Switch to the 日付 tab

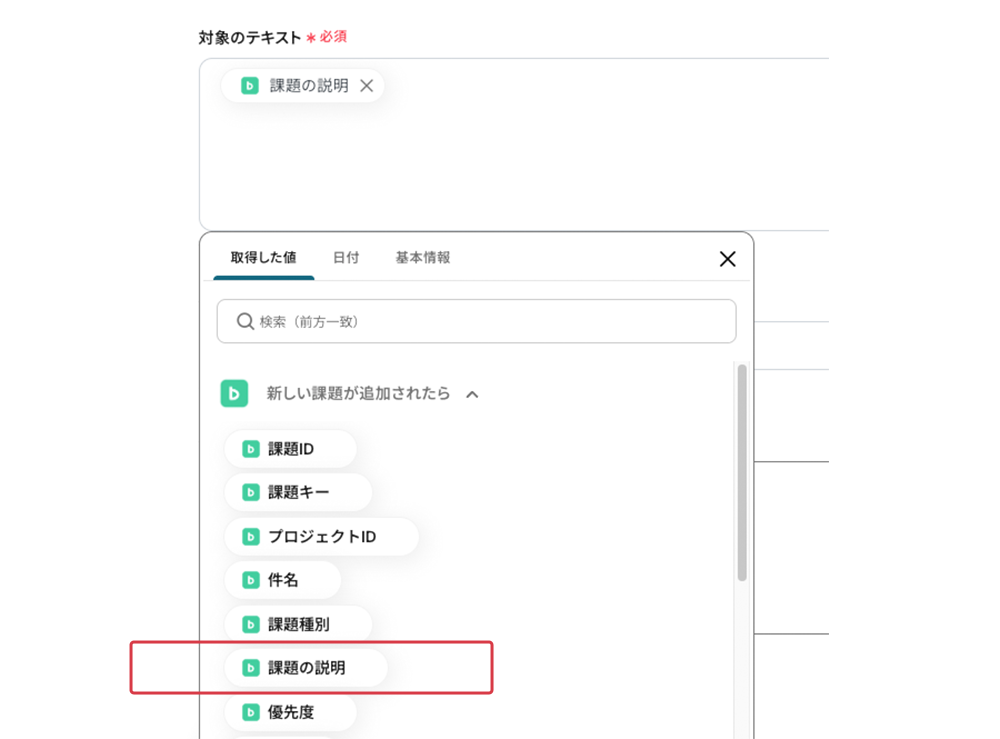click(x=346, y=258)
